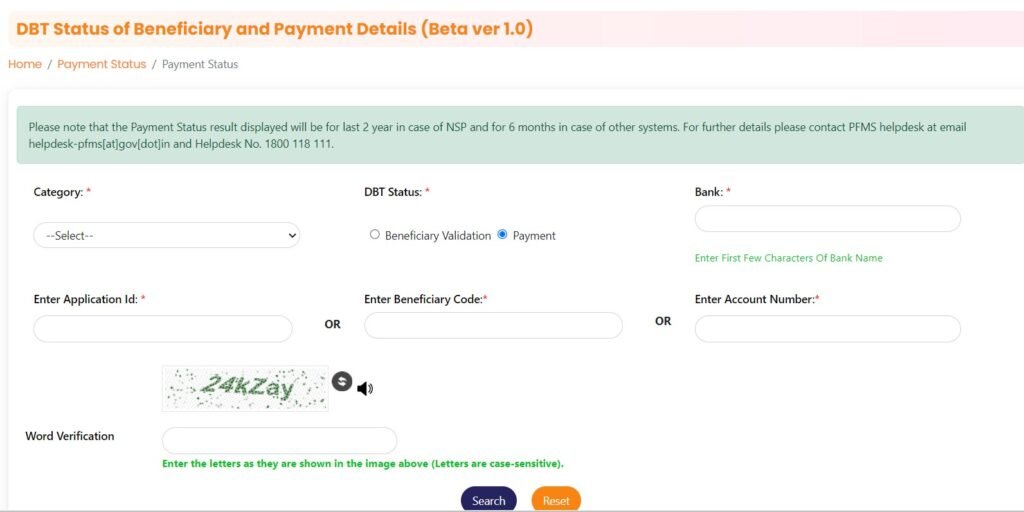This screenshot has height=512, width=1024.
Task: Click the Account Number input field
Action: click(x=827, y=329)
